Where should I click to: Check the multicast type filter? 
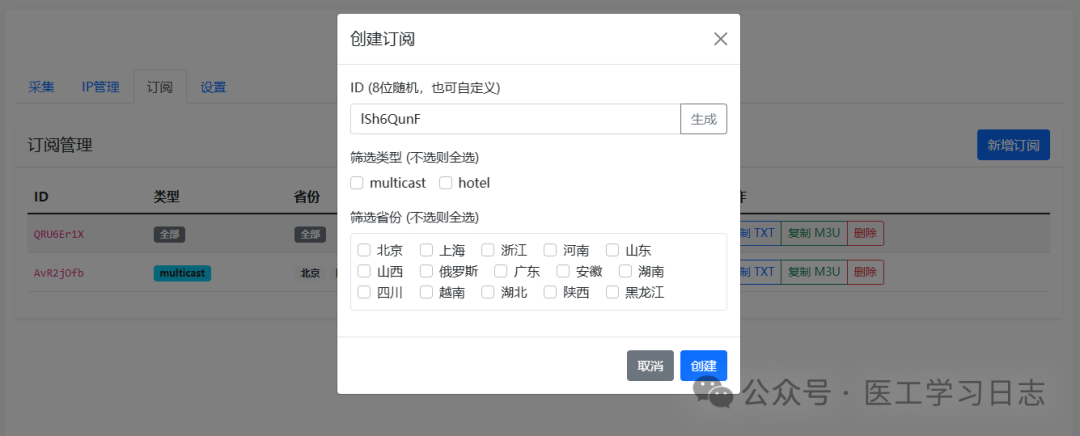point(357,183)
